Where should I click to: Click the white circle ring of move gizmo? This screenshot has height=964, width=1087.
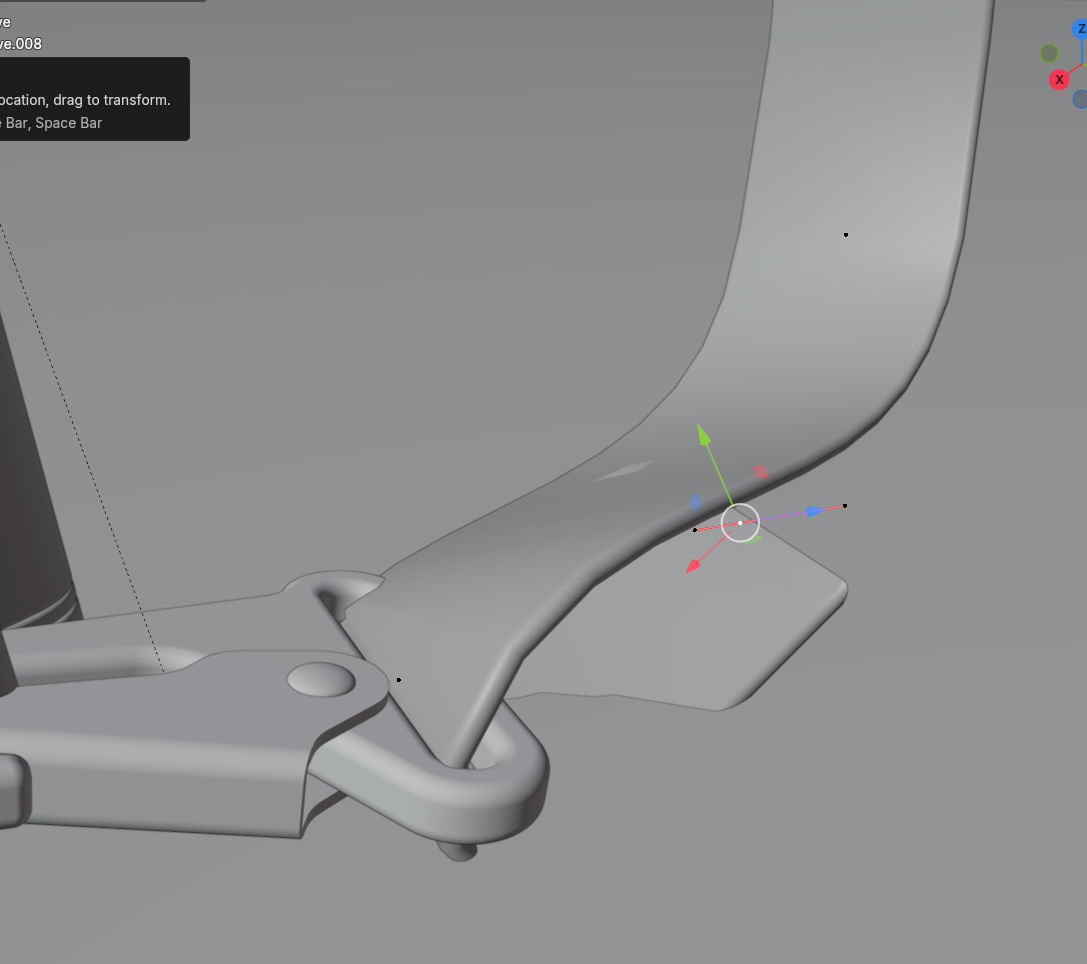(x=740, y=523)
